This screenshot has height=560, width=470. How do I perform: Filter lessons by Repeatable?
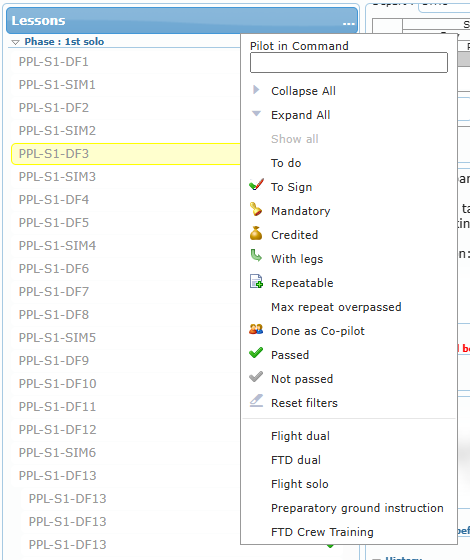302,283
